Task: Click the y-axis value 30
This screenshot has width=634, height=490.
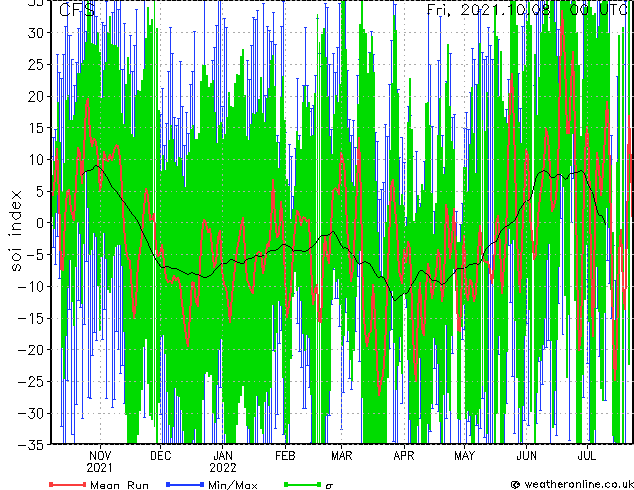Action: click(37, 33)
